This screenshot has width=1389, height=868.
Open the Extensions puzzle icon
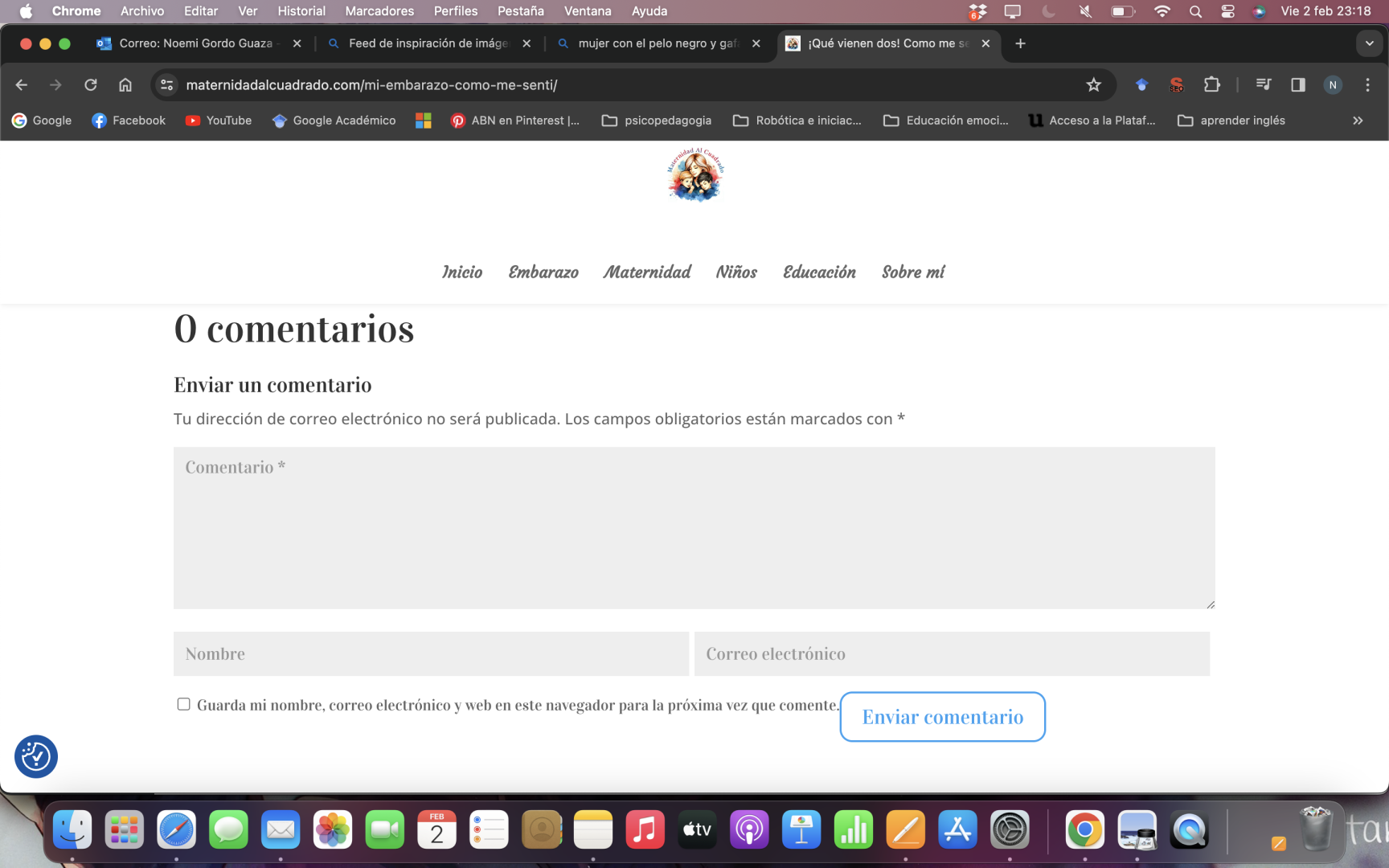[x=1211, y=84]
